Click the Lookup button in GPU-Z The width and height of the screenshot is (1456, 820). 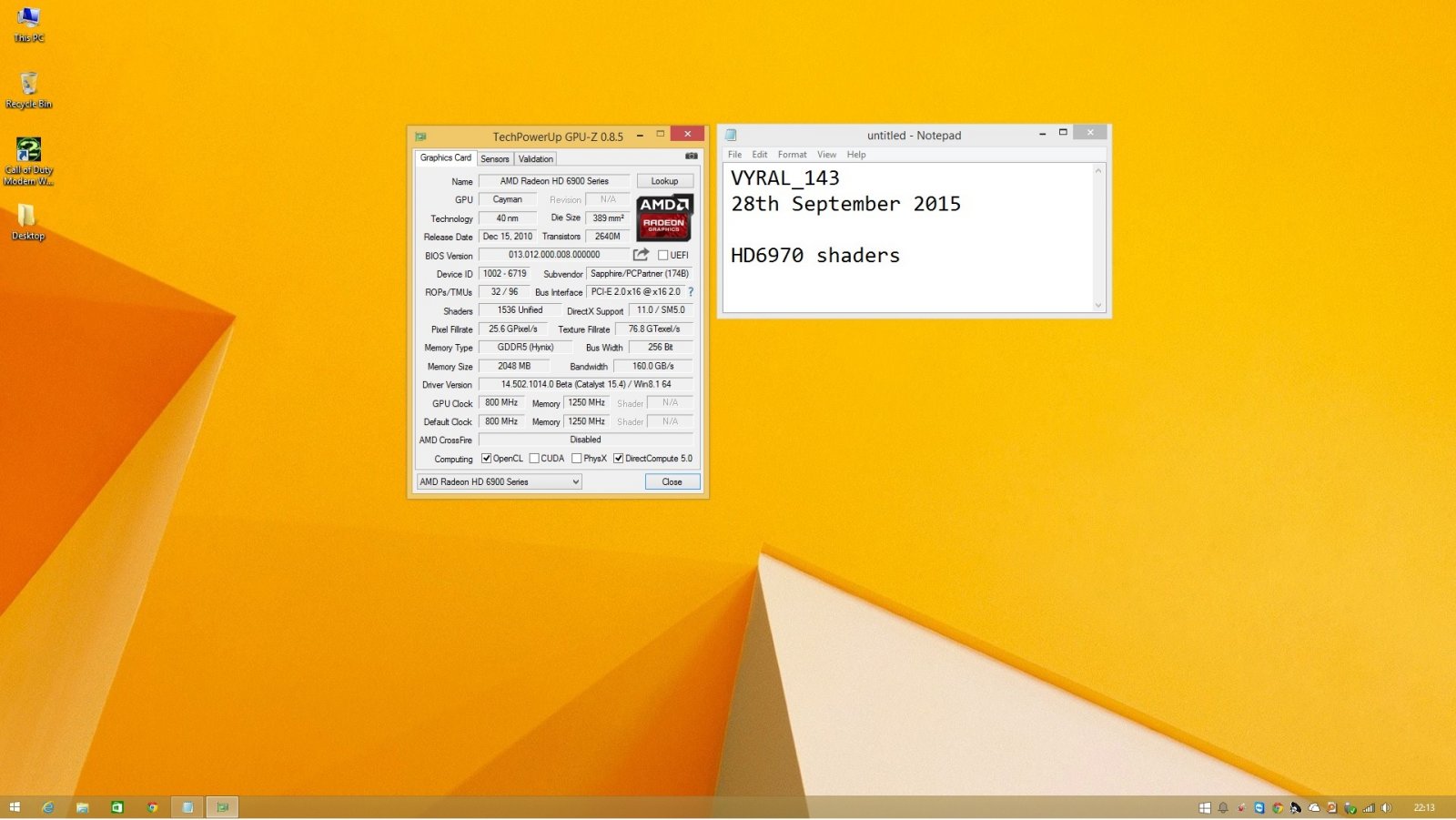coord(664,181)
